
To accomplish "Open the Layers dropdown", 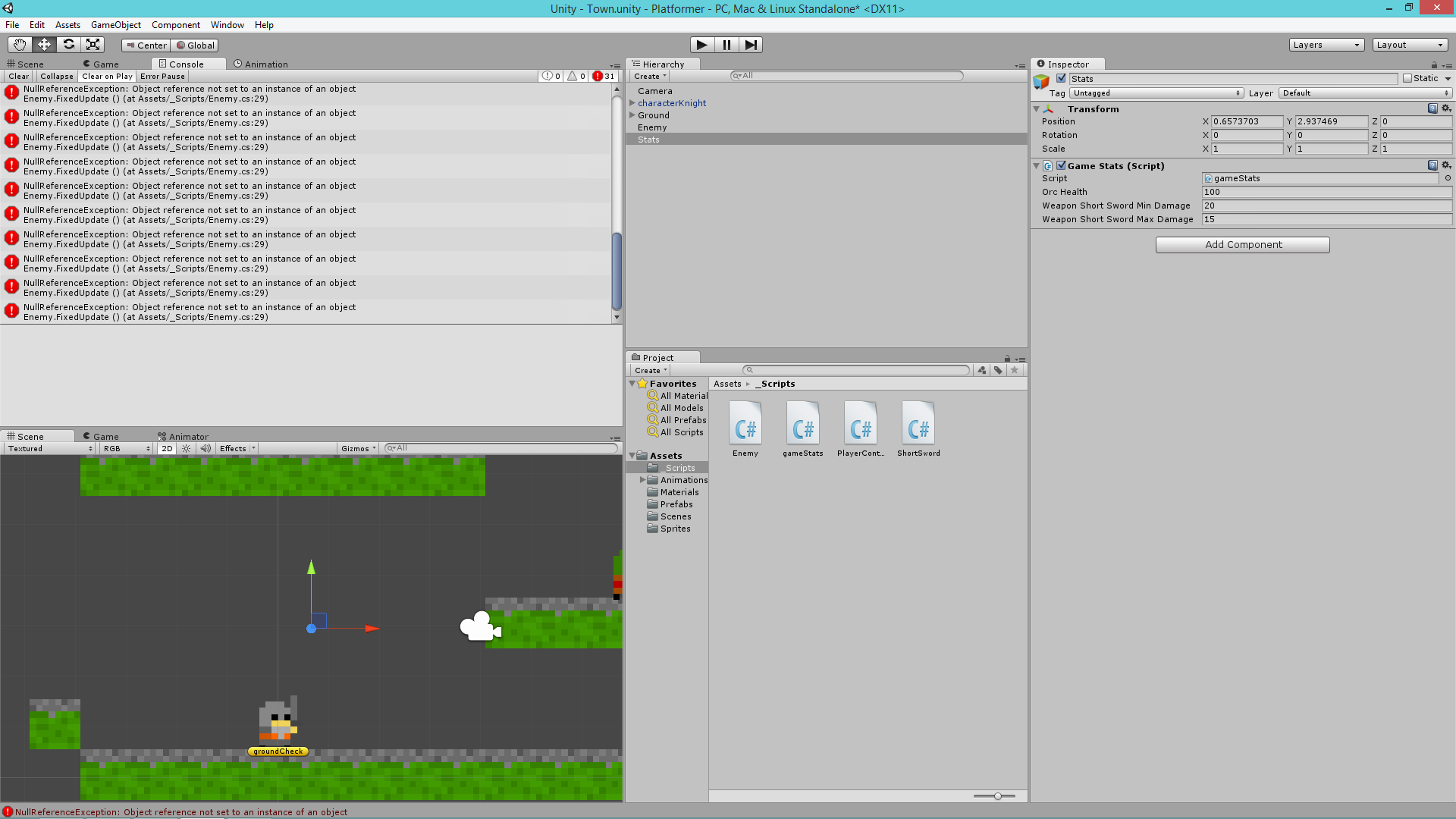I will tap(1326, 45).
